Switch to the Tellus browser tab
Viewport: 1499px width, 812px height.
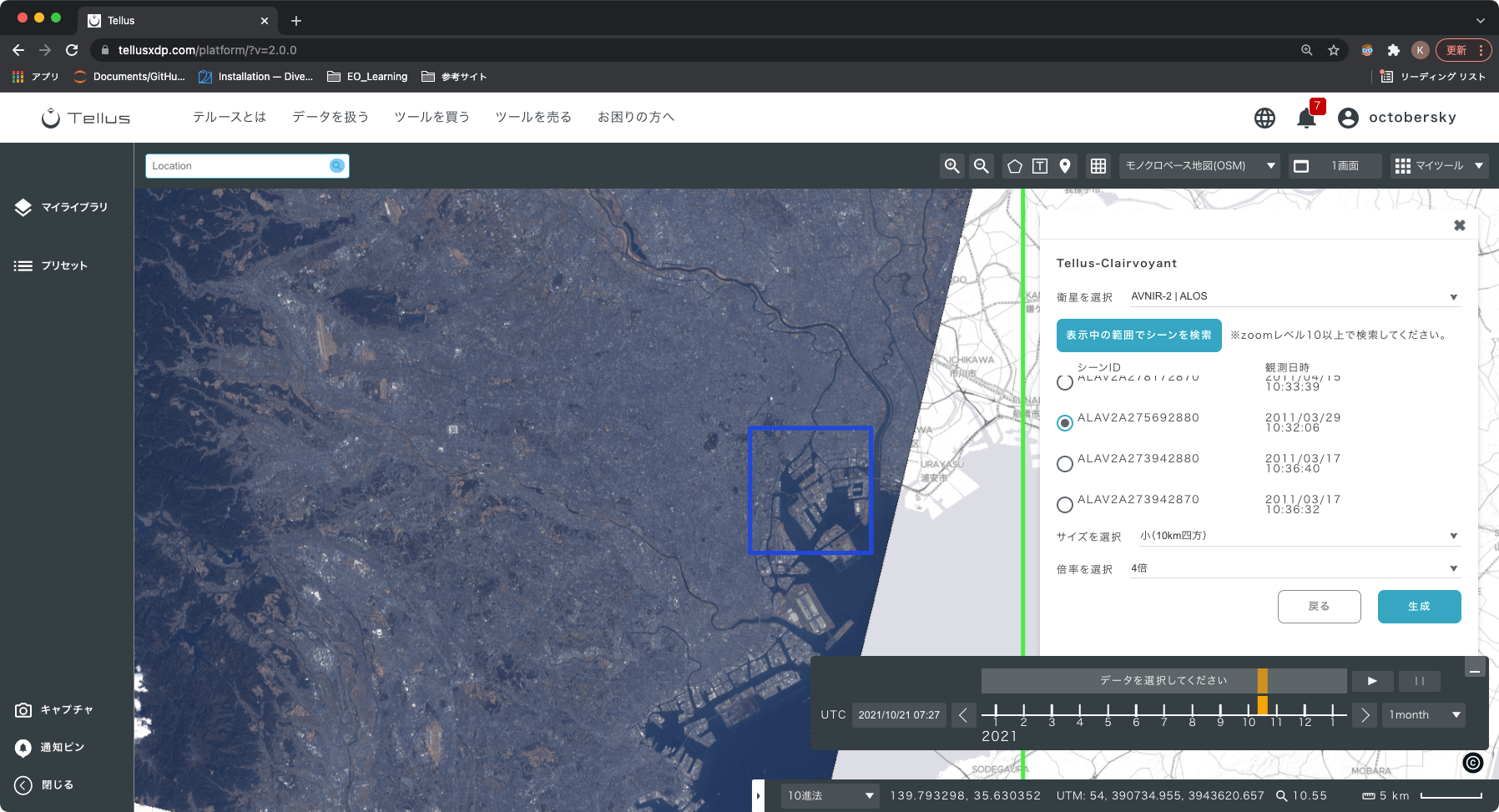click(x=177, y=20)
